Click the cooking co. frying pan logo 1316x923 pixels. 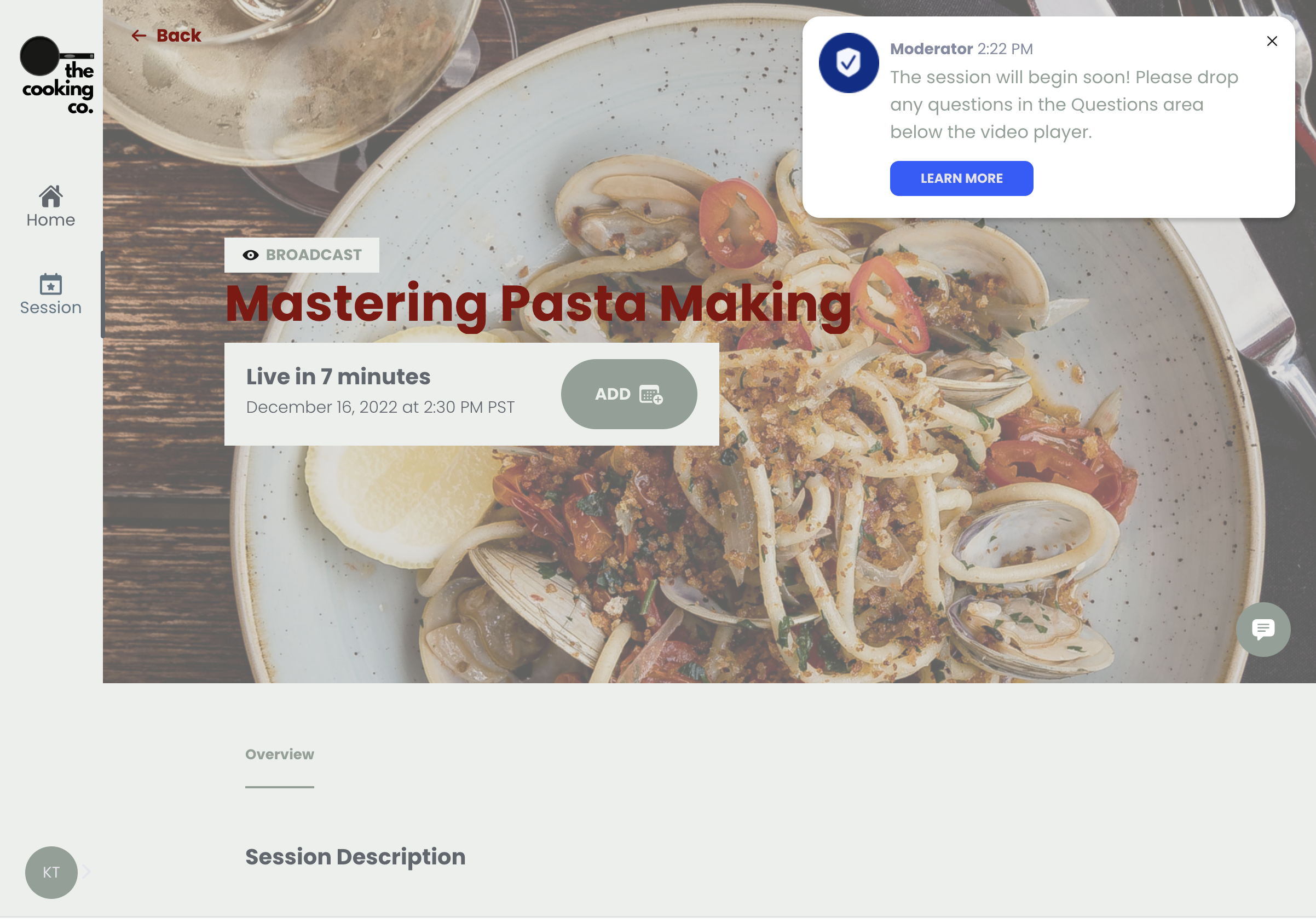pyautogui.click(x=57, y=76)
